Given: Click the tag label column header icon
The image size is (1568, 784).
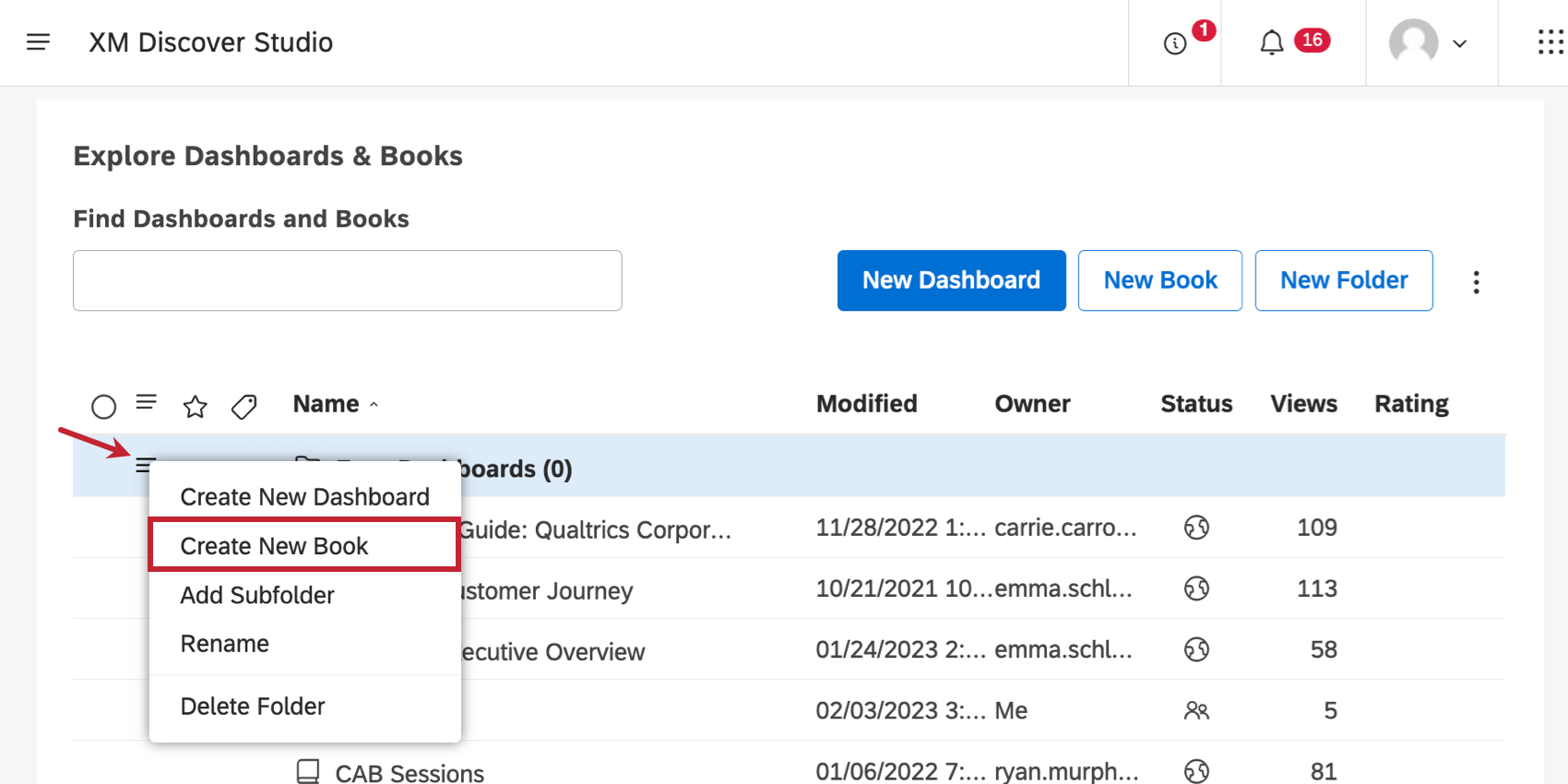Looking at the screenshot, I should point(244,406).
